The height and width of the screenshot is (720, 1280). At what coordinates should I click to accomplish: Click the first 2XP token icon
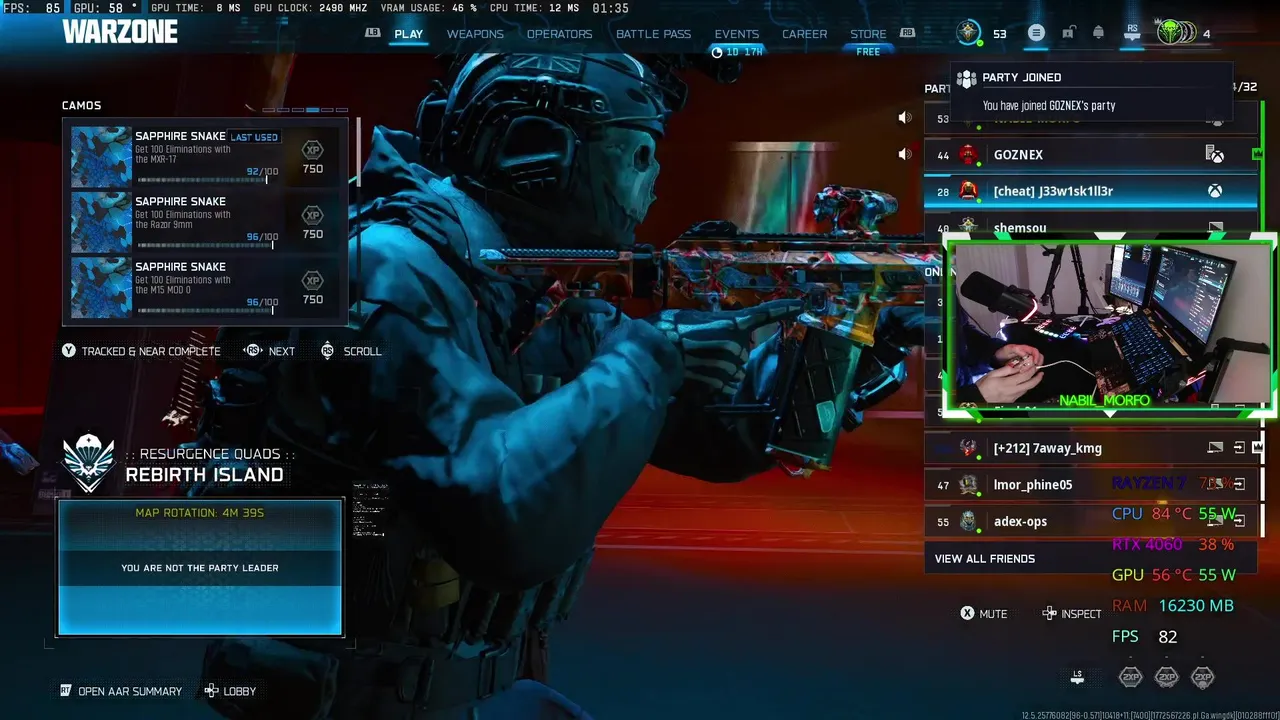tap(1130, 677)
